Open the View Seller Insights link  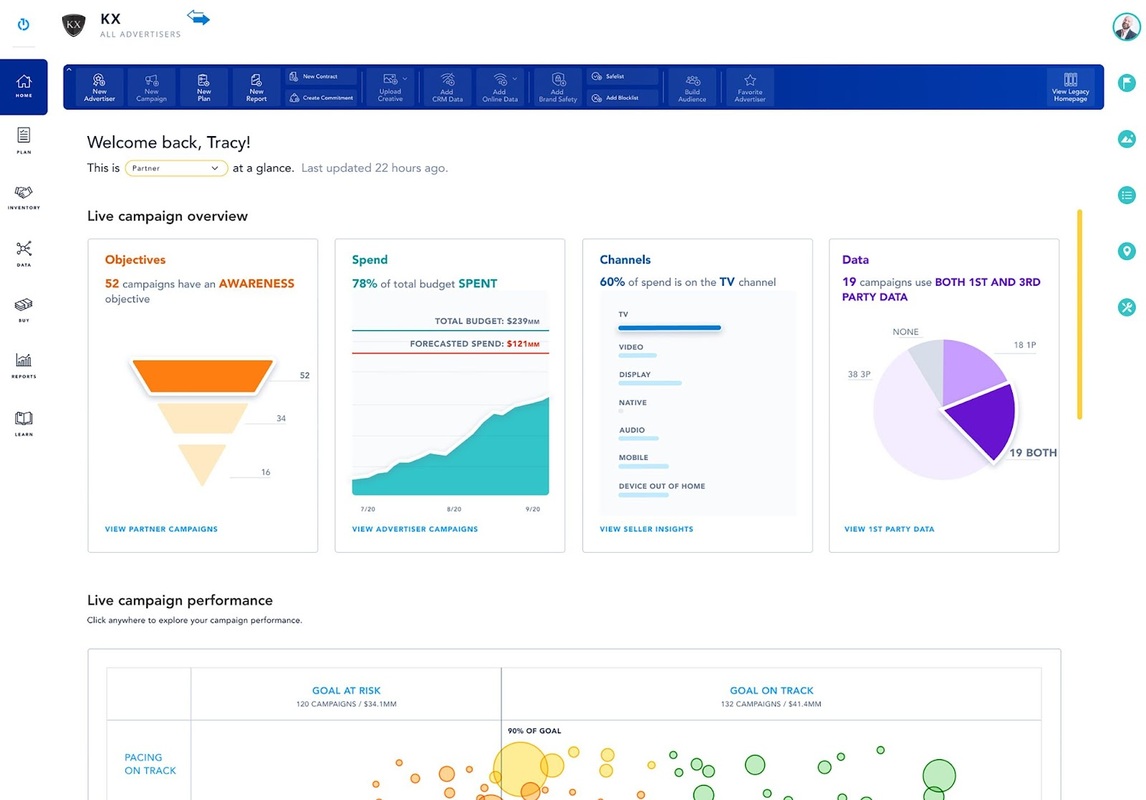click(x=646, y=529)
